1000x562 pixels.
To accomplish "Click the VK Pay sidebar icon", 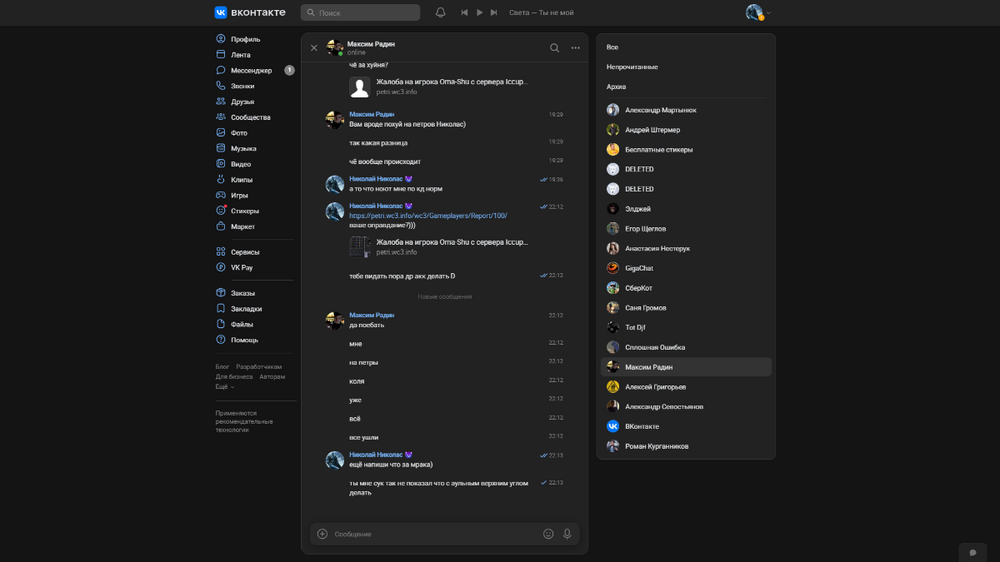I will (221, 268).
